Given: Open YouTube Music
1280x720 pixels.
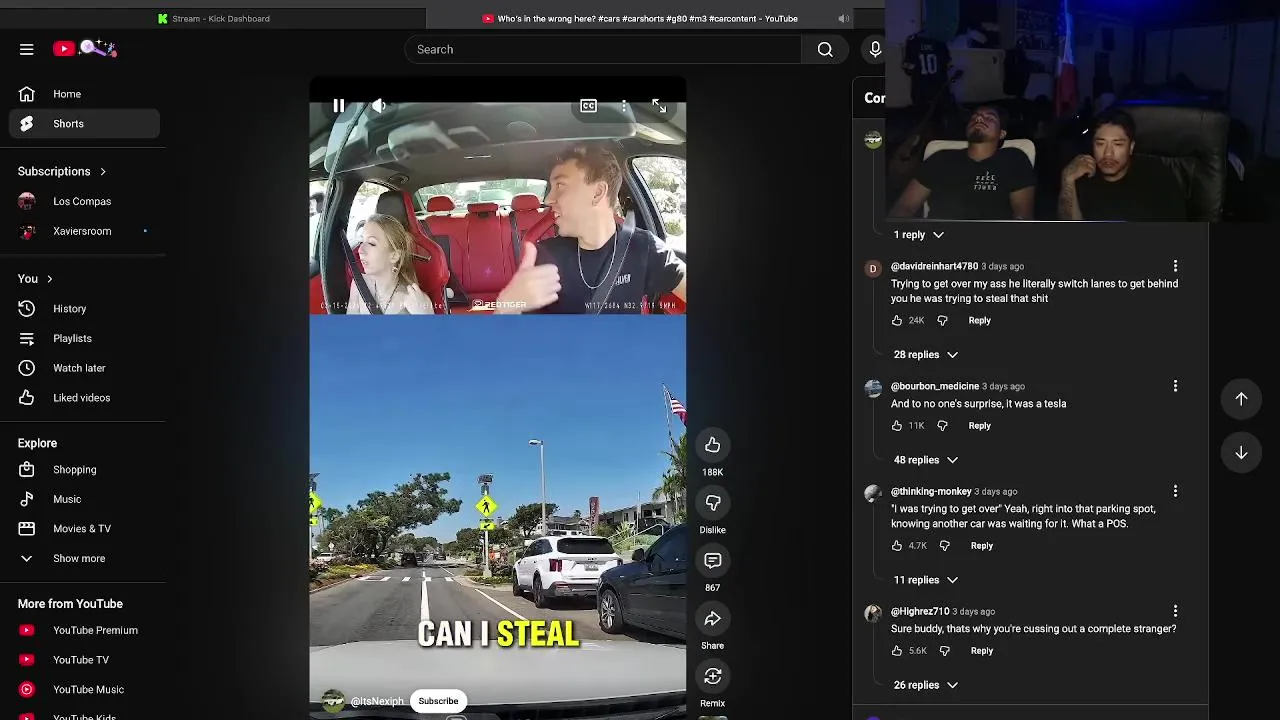Looking at the screenshot, I should pyautogui.click(x=85, y=690).
